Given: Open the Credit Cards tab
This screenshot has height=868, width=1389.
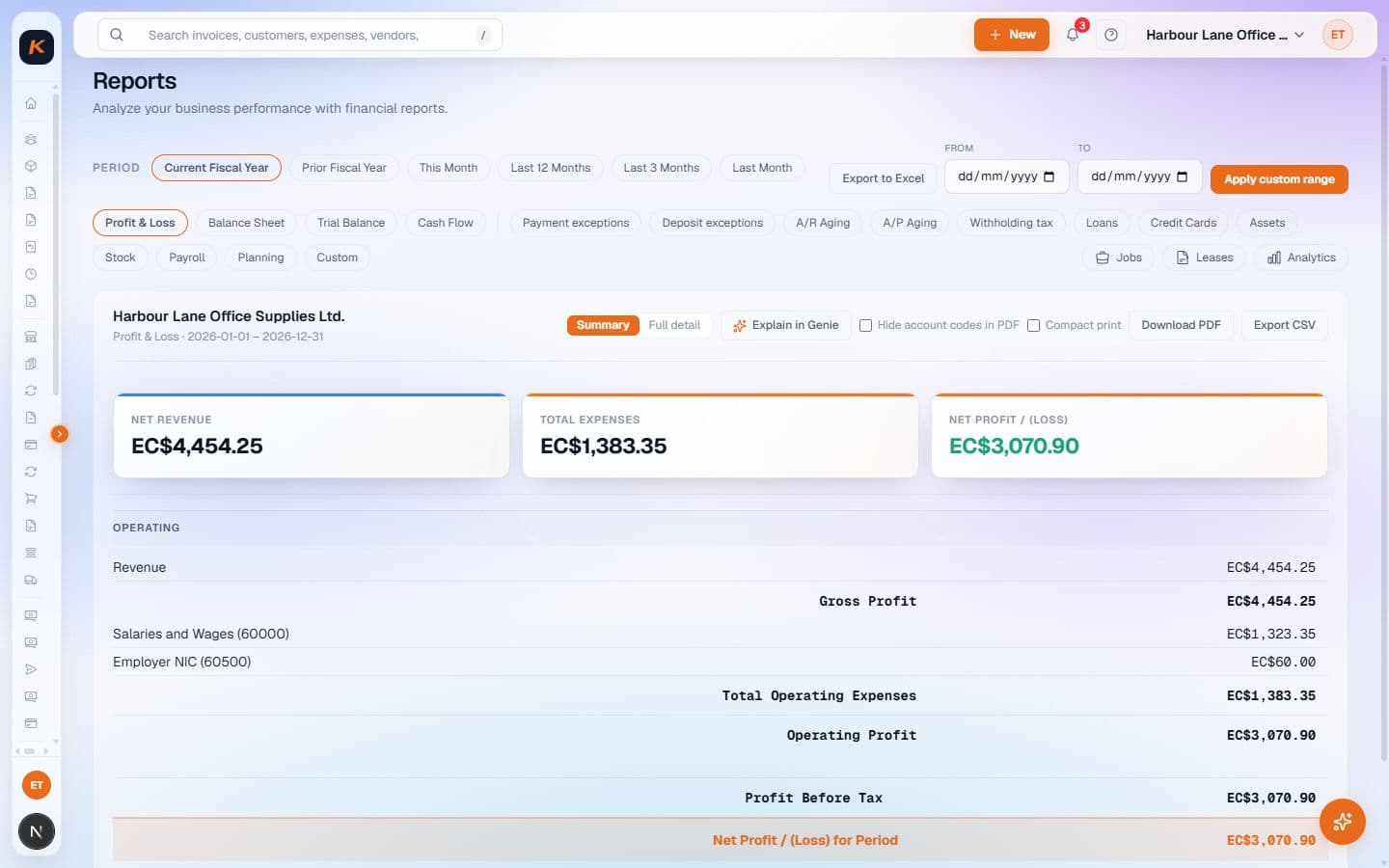Looking at the screenshot, I should tap(1184, 223).
